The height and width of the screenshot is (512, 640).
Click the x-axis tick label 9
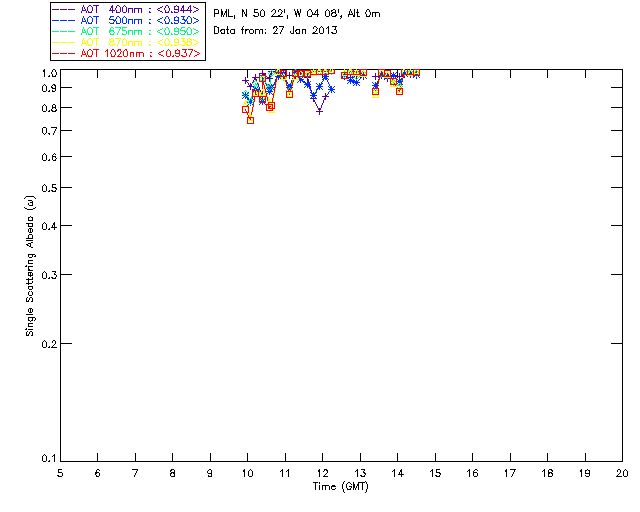click(210, 473)
